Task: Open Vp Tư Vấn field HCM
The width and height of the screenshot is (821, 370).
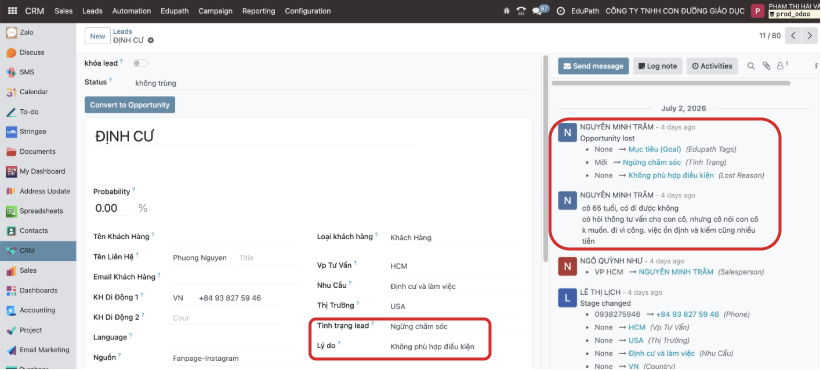Action: click(457, 266)
